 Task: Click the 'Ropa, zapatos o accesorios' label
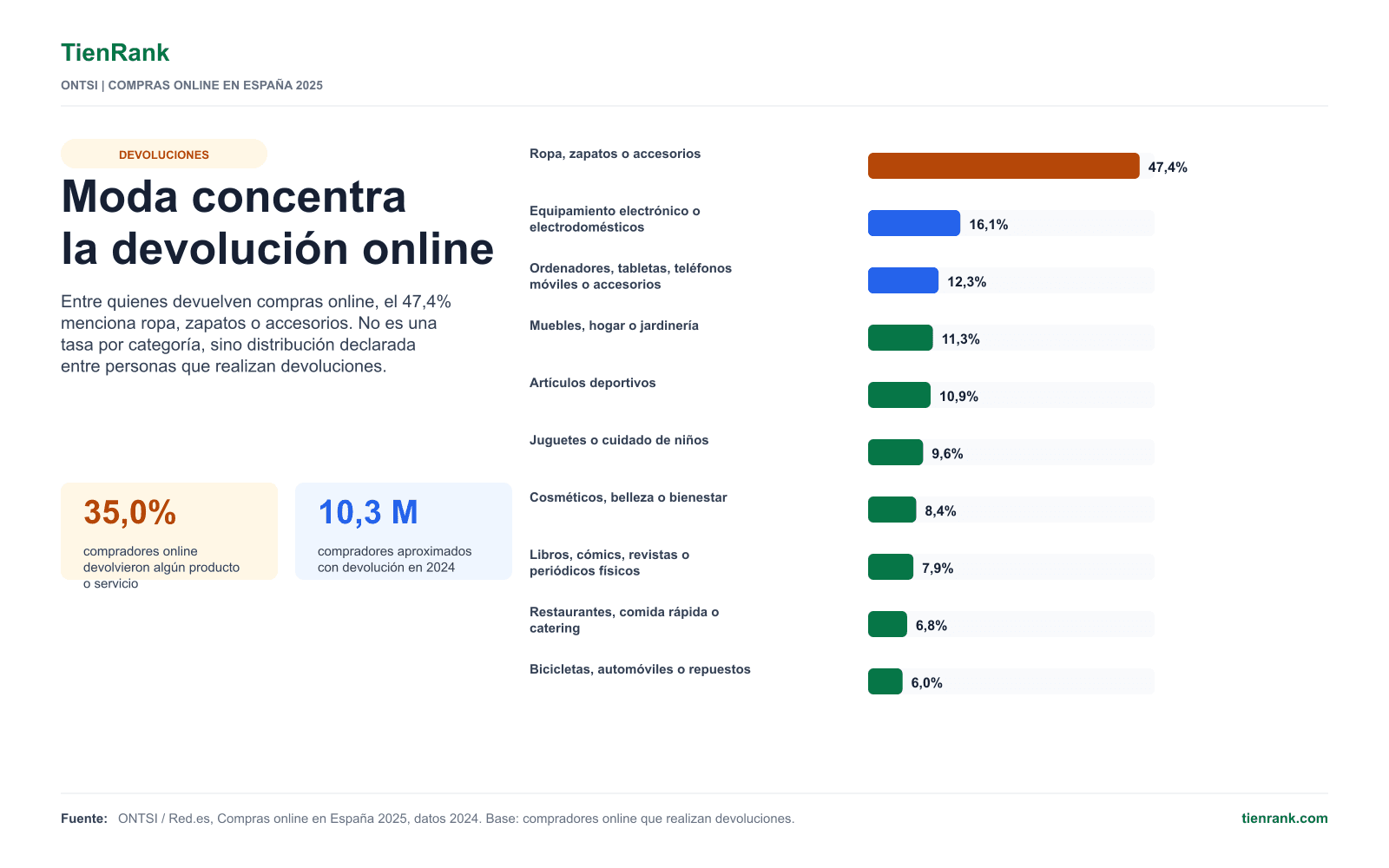[615, 154]
